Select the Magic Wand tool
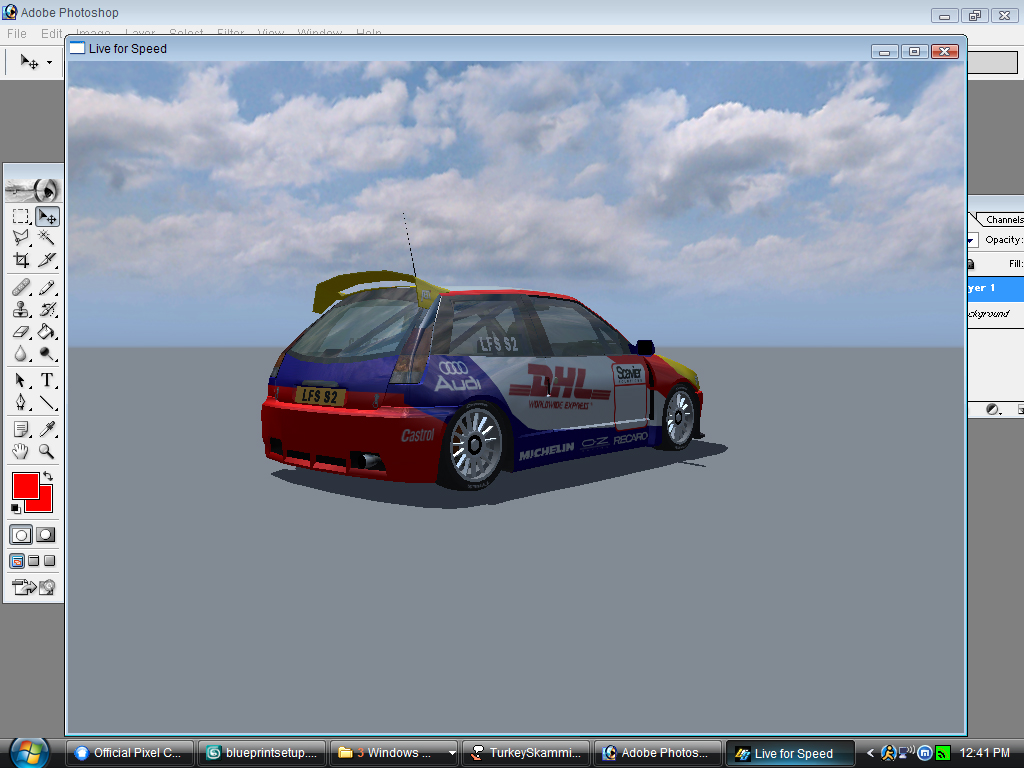Viewport: 1024px width, 768px height. [46, 238]
